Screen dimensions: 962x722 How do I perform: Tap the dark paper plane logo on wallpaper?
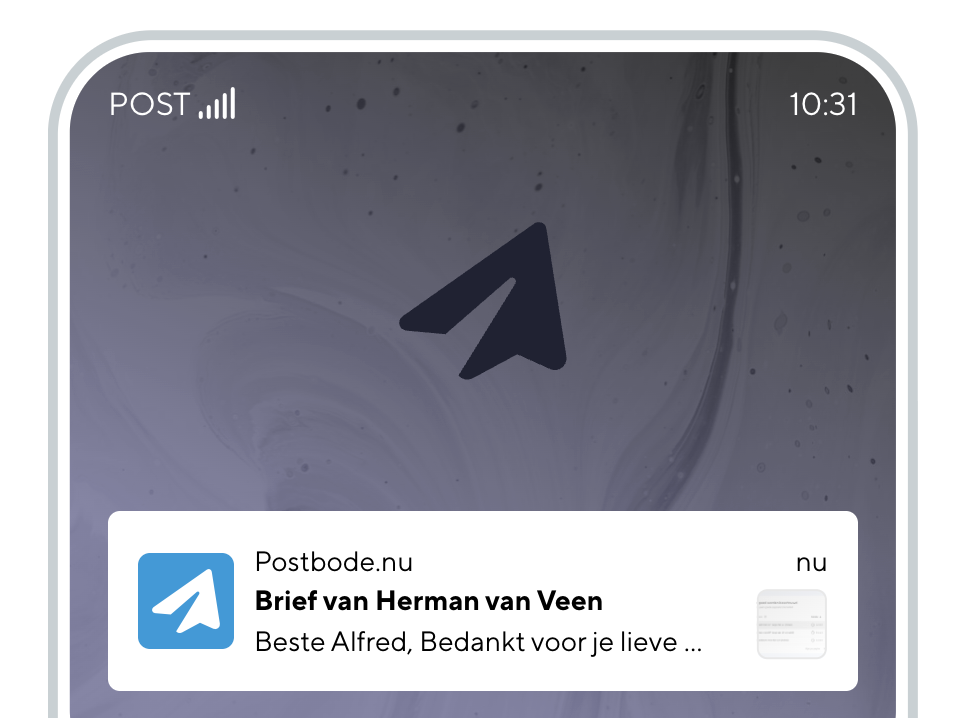click(483, 301)
